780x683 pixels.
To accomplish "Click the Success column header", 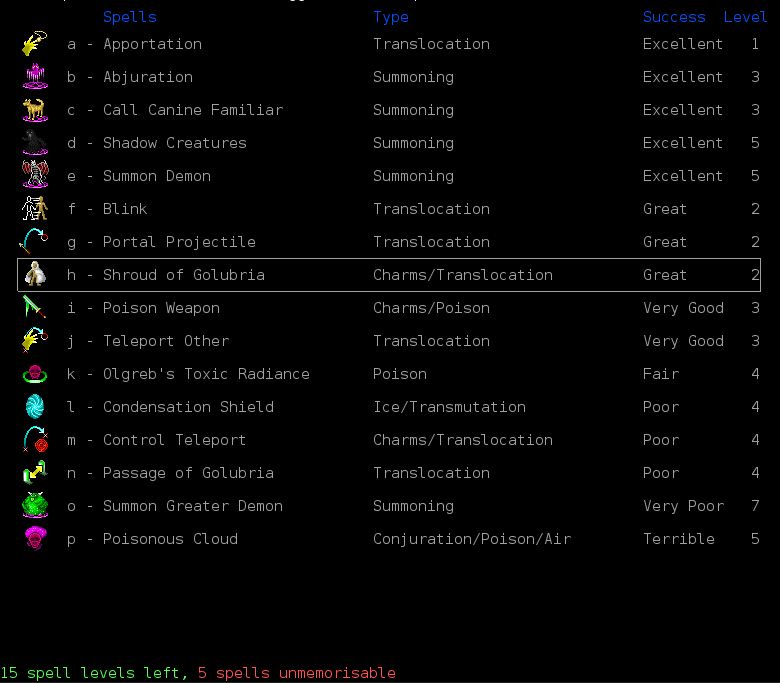I will [x=674, y=17].
